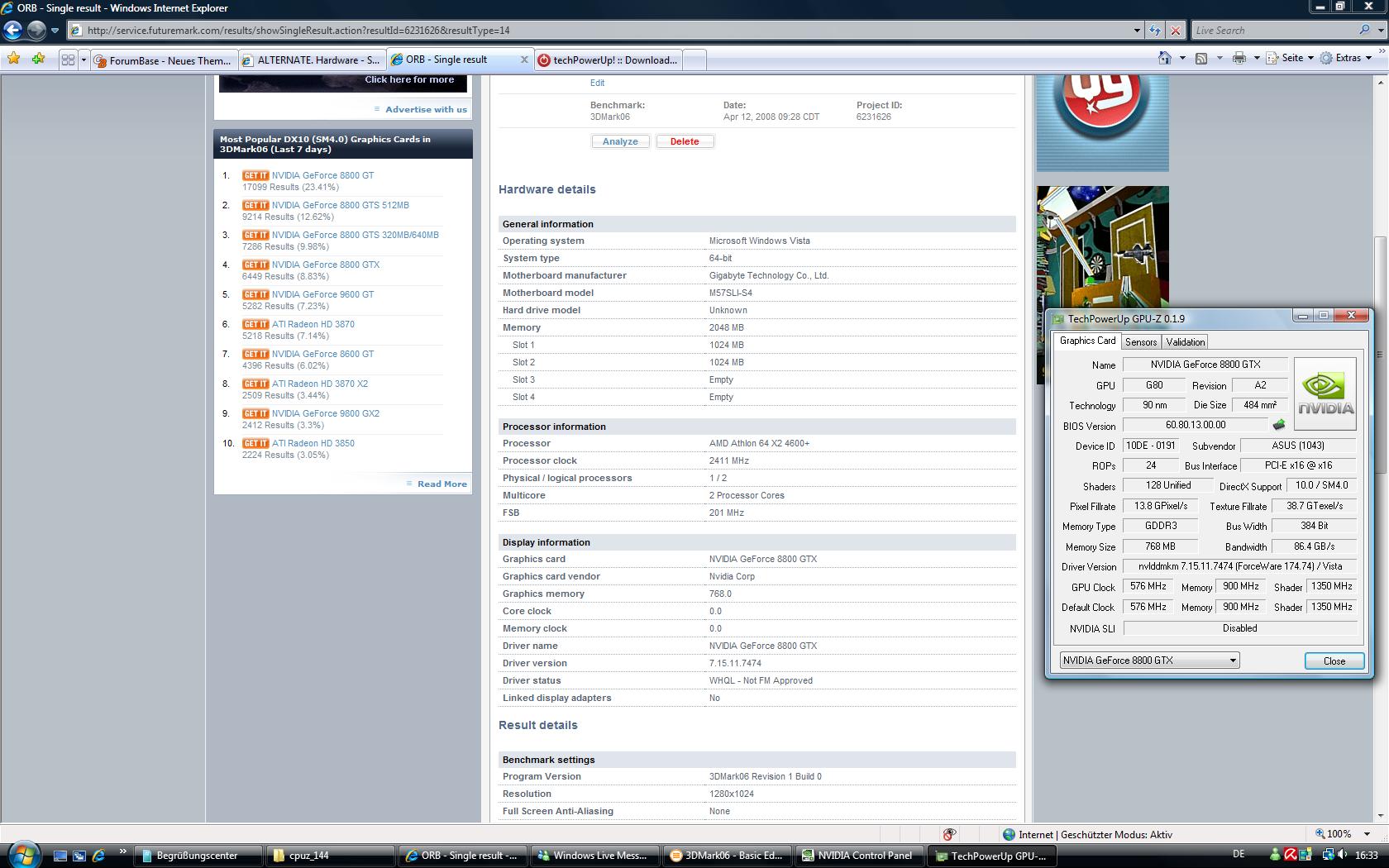Viewport: 1389px width, 868px height.
Task: Click the Read More link
Action: click(x=442, y=484)
